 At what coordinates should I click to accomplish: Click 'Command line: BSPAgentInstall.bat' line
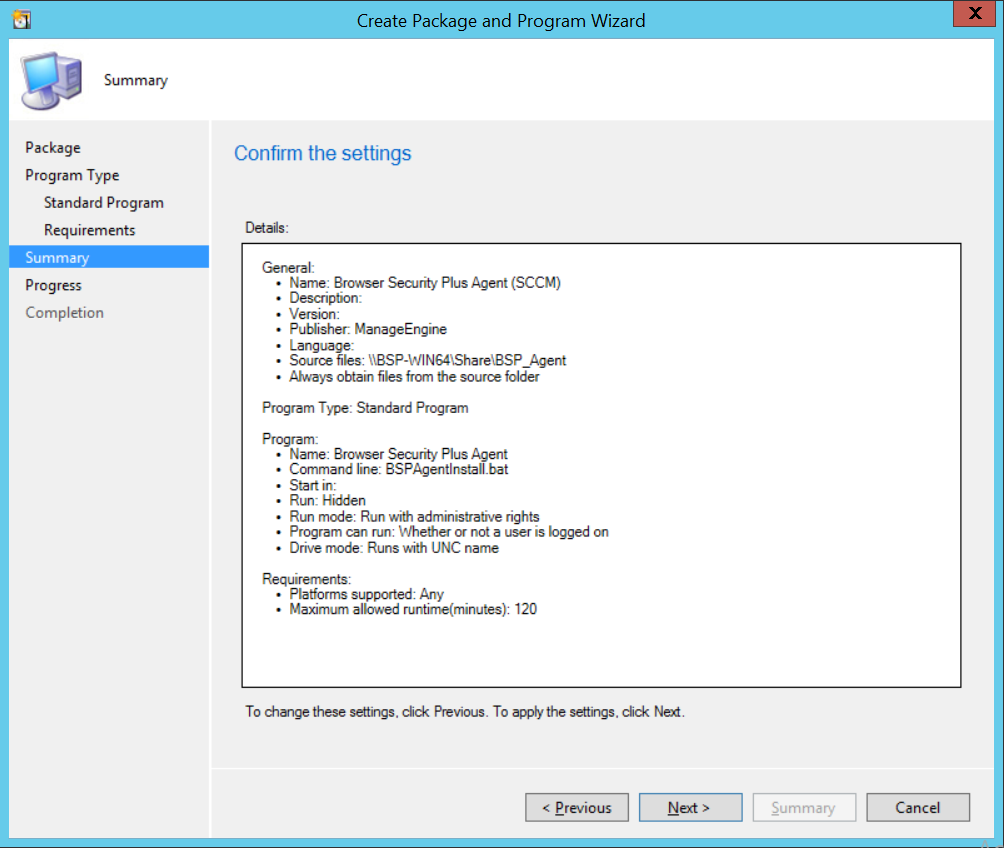(398, 469)
